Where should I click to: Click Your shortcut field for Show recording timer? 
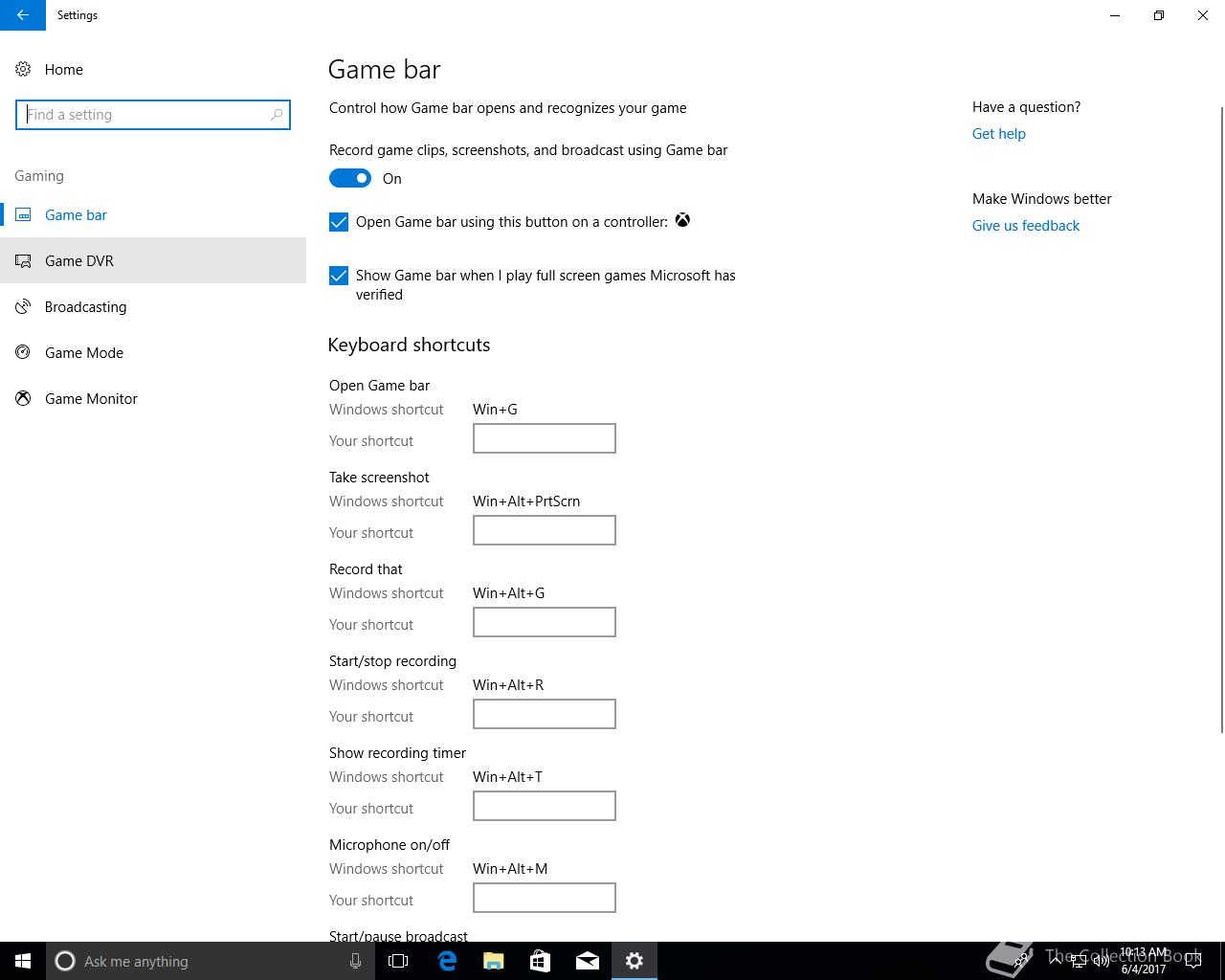click(x=545, y=806)
